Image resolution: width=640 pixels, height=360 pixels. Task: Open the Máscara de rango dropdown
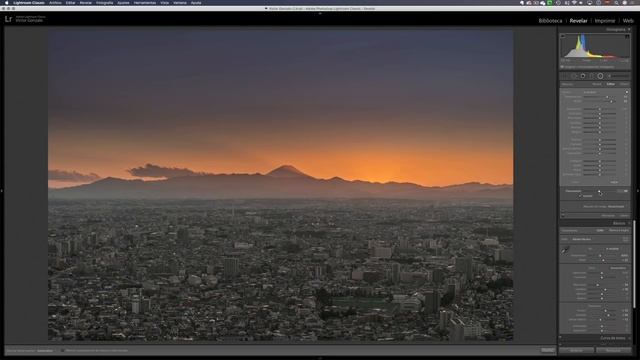click(616, 207)
